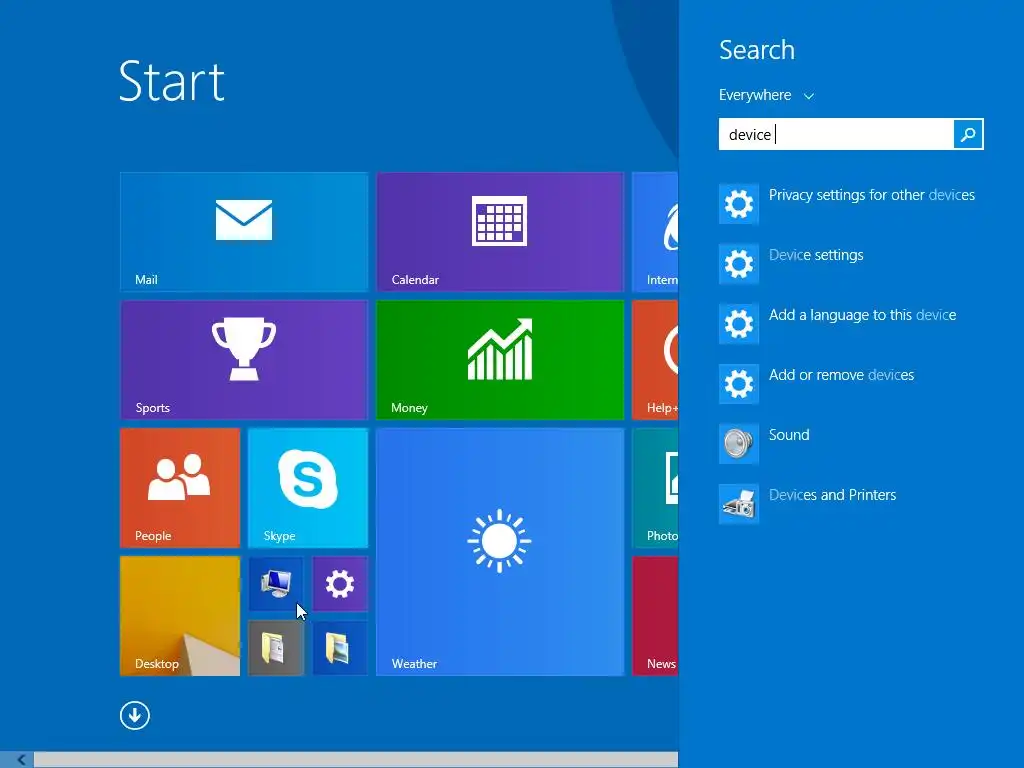Open the Desktop tile
Viewport: 1024px width, 768px height.
tap(180, 616)
